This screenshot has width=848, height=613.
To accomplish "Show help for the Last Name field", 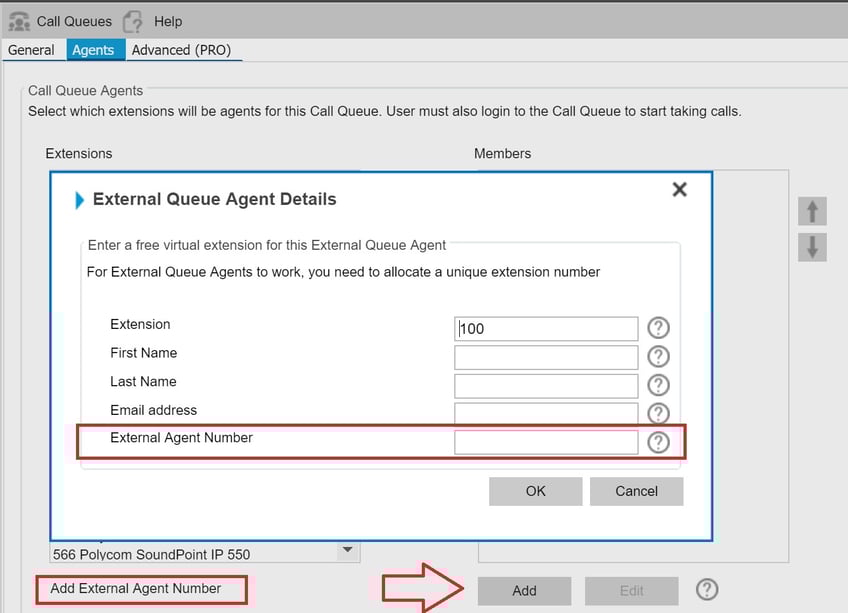I will point(658,385).
